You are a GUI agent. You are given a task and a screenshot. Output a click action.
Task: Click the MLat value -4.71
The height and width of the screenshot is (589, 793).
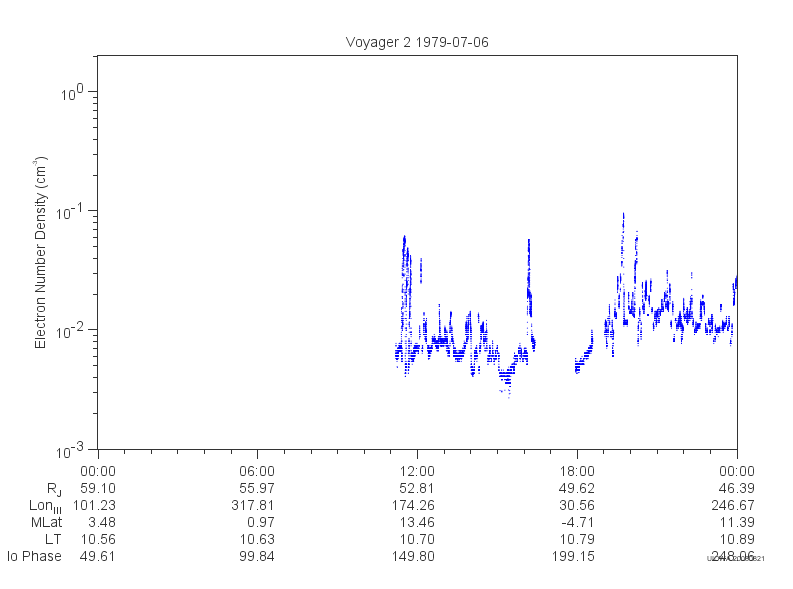pos(578,522)
